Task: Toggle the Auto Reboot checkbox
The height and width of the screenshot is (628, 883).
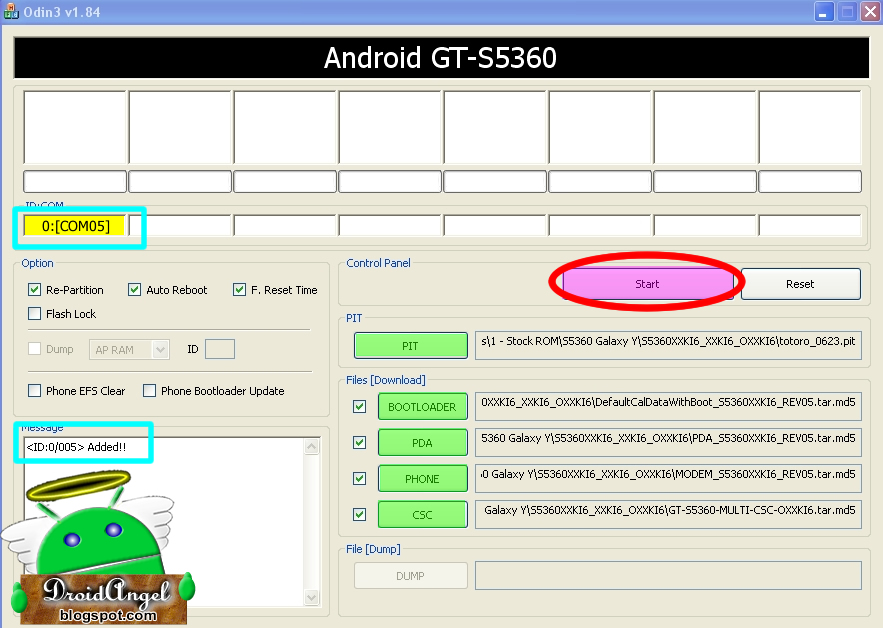Action: pos(134,289)
